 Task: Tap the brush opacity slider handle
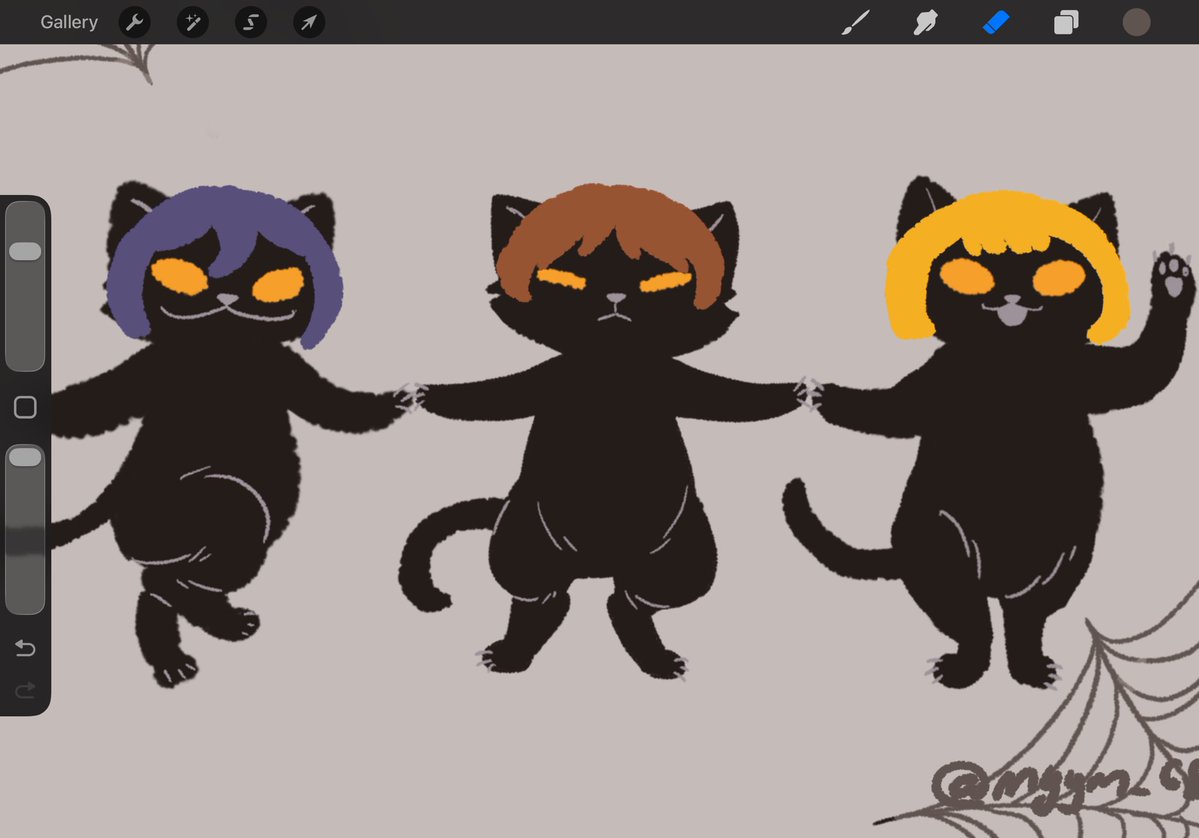(25, 457)
